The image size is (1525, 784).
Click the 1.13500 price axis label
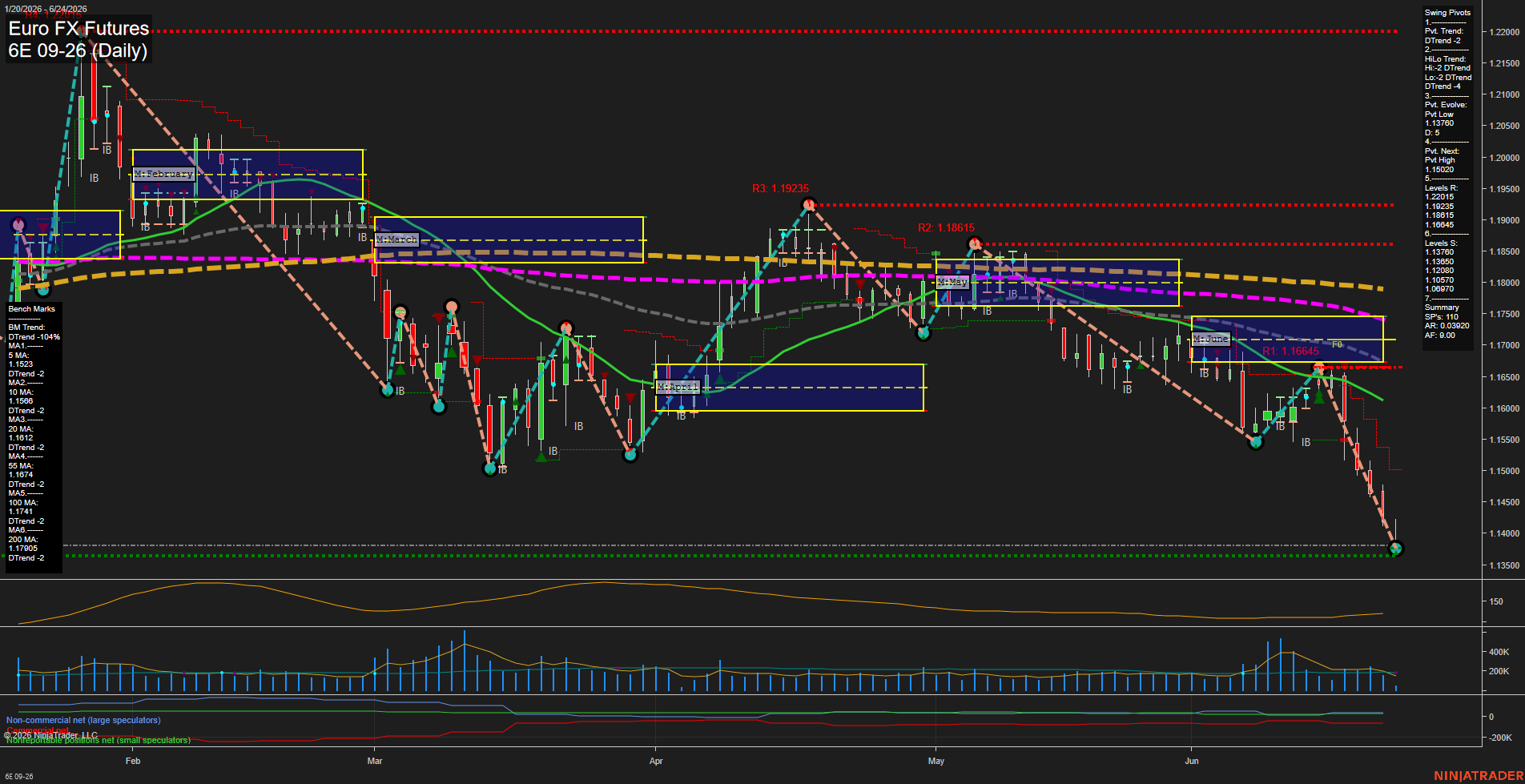1503,565
